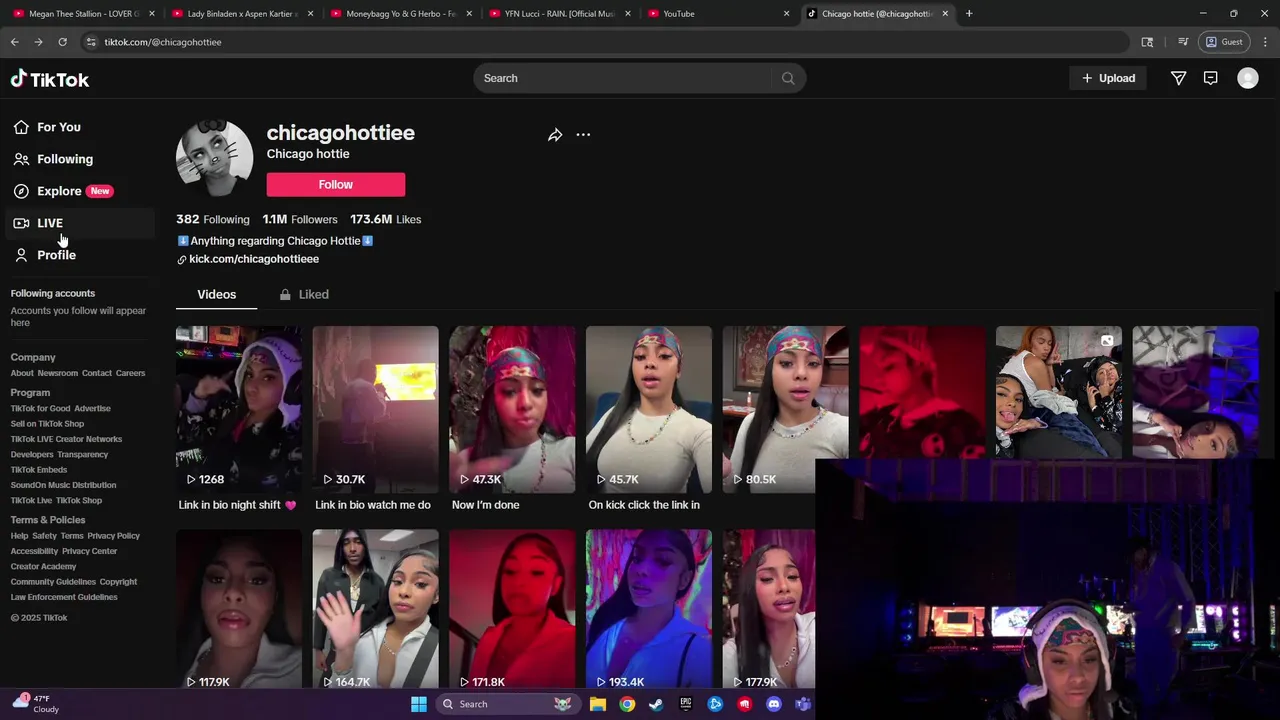
Task: Expand the Program footer section
Action: click(x=30, y=393)
